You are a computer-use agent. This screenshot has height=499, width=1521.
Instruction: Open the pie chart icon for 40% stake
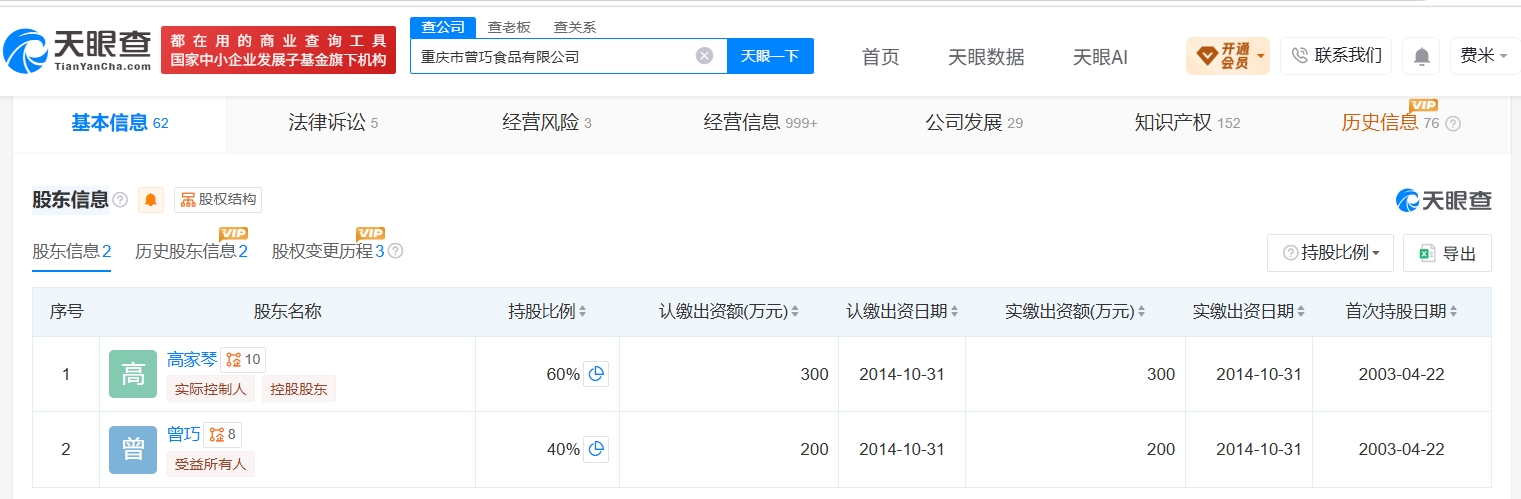(596, 449)
